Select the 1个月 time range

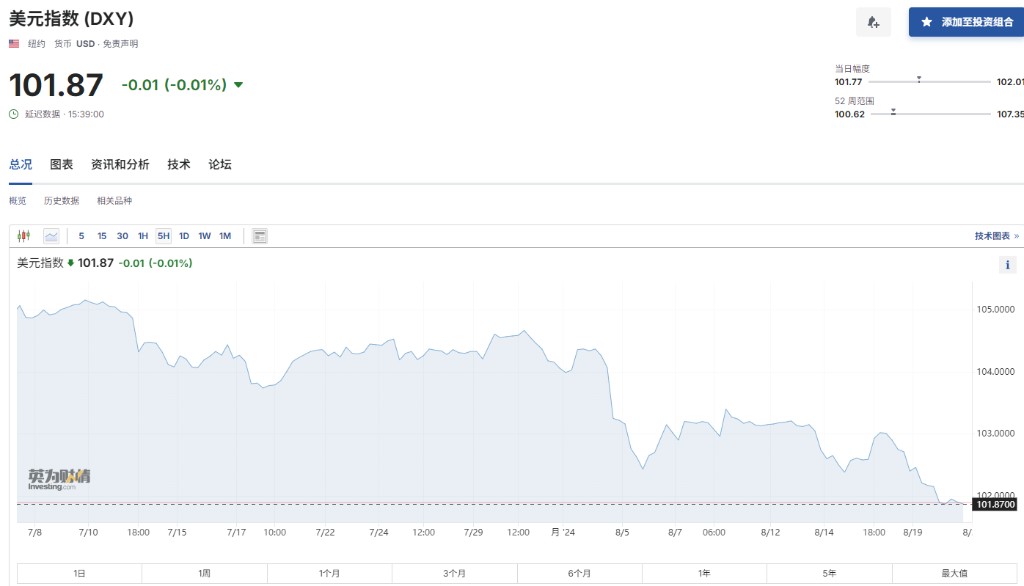(x=330, y=574)
